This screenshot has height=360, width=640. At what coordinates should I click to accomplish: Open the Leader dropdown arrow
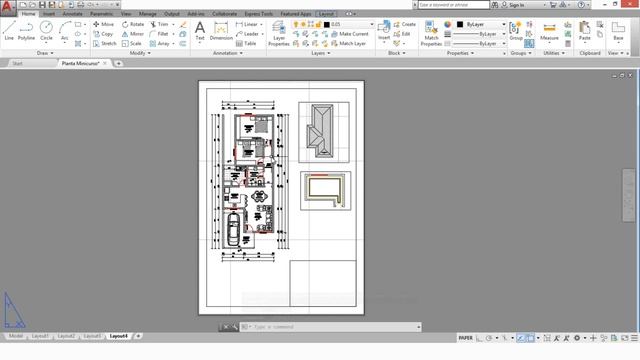262,34
